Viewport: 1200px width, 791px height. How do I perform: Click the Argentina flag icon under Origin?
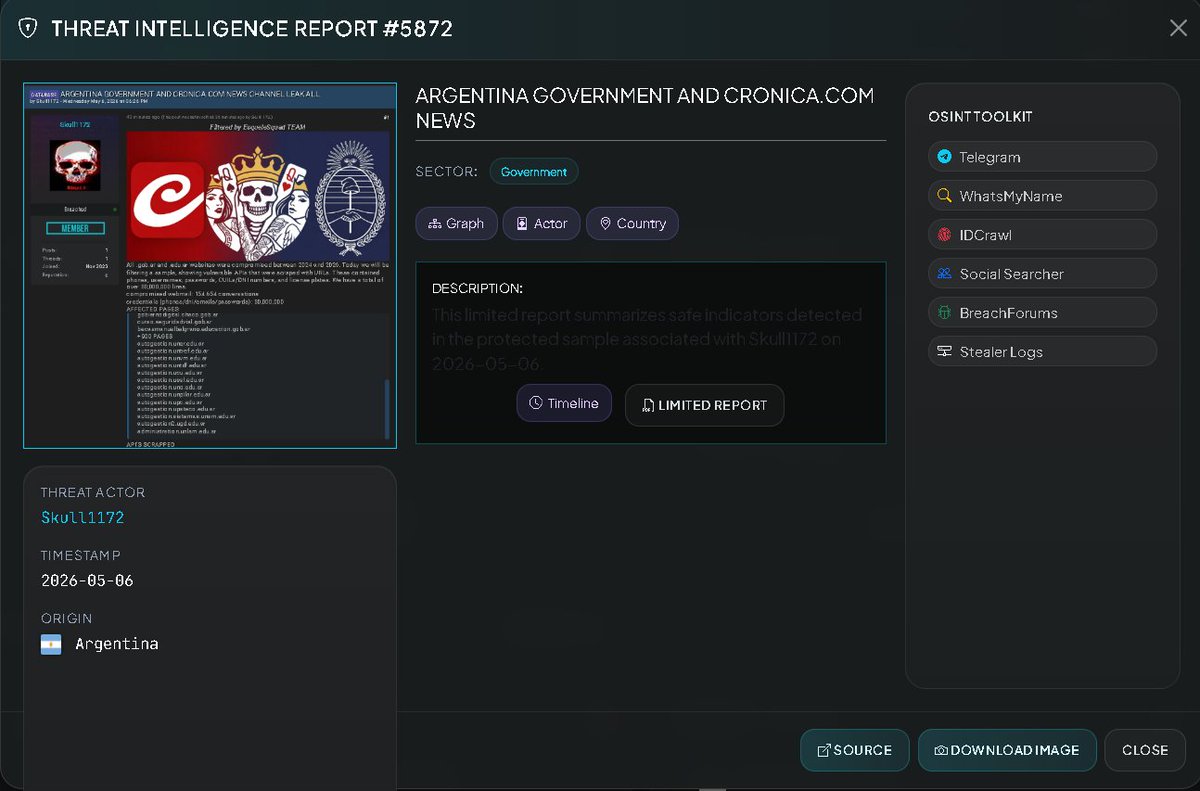pos(51,644)
